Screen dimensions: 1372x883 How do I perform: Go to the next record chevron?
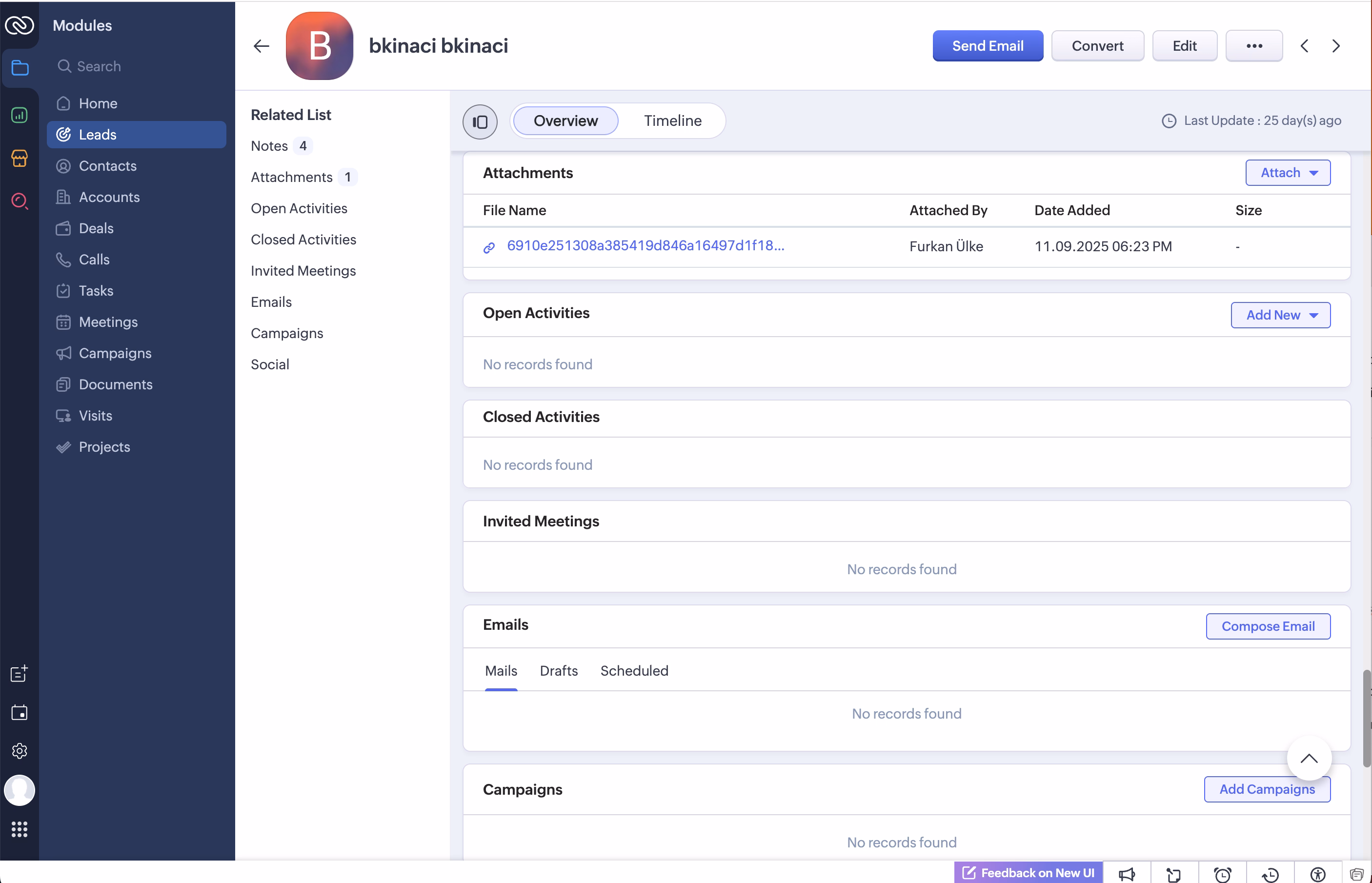(x=1336, y=46)
